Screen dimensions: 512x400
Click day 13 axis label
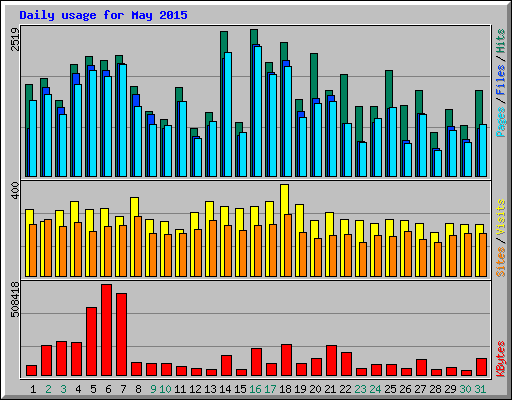(x=210, y=389)
